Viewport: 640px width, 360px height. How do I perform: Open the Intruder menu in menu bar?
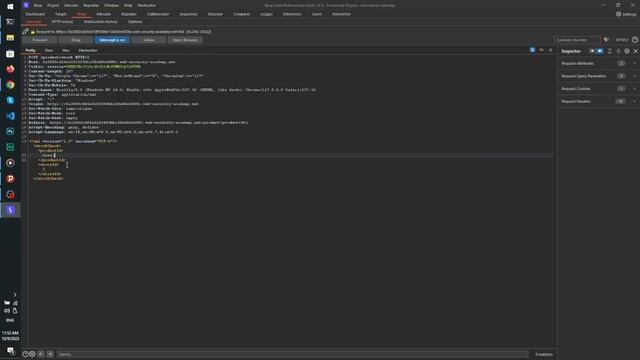click(71, 5)
